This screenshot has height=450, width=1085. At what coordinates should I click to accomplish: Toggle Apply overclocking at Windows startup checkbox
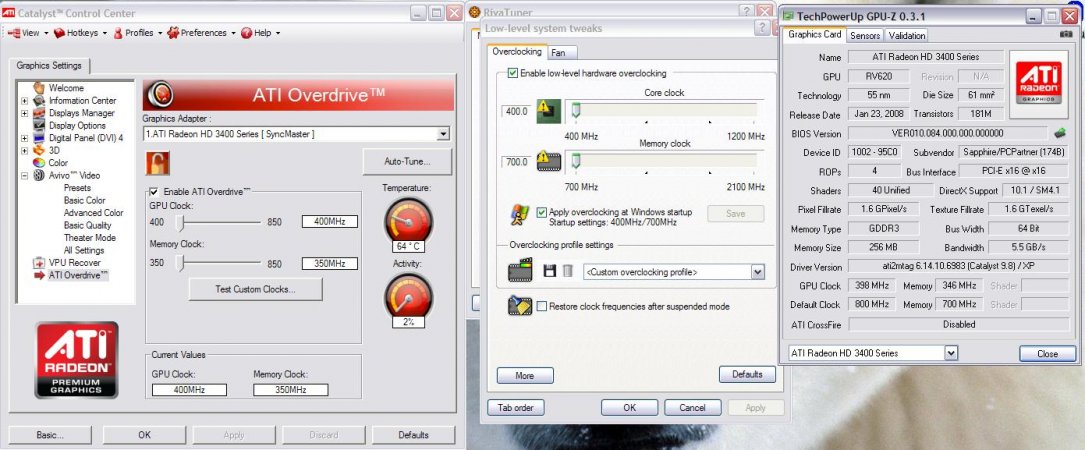click(542, 212)
